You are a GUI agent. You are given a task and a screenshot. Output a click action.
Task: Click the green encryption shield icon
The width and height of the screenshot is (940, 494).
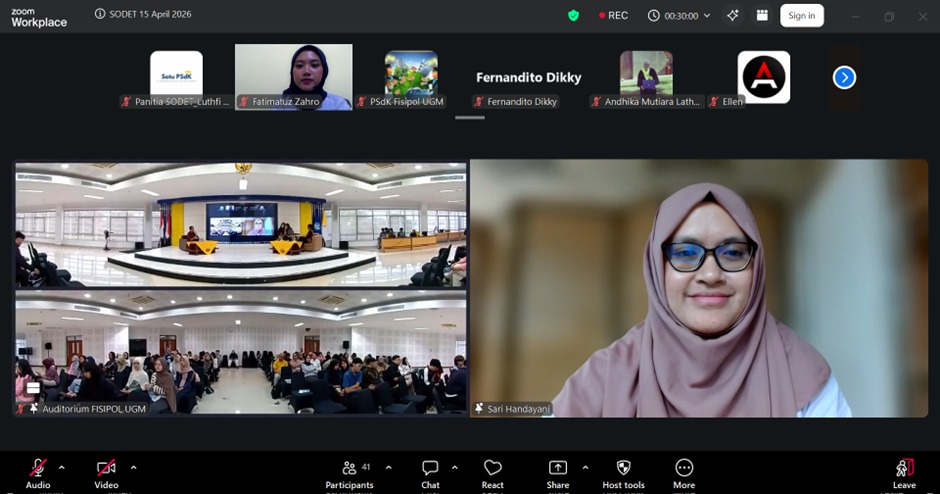tap(573, 15)
